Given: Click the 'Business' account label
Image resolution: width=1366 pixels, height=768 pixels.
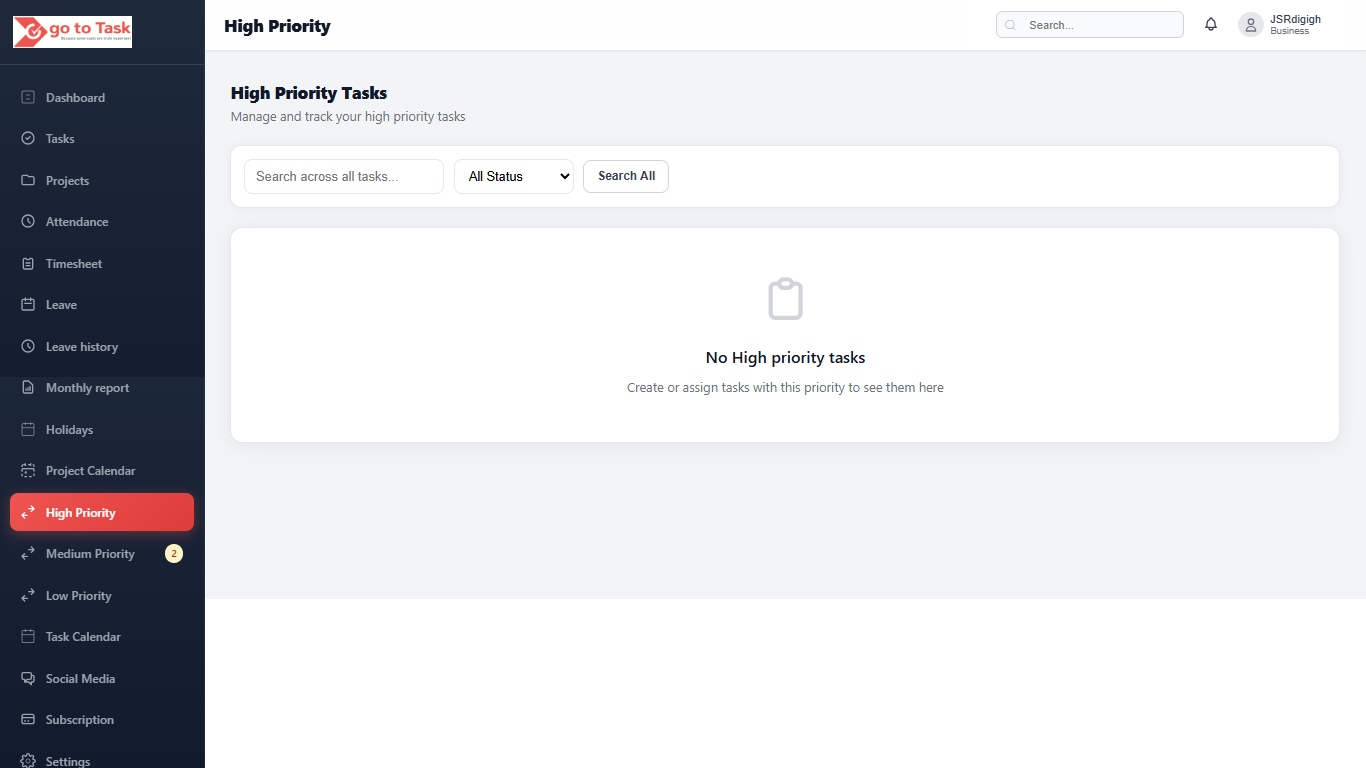Looking at the screenshot, I should coord(1290,31).
